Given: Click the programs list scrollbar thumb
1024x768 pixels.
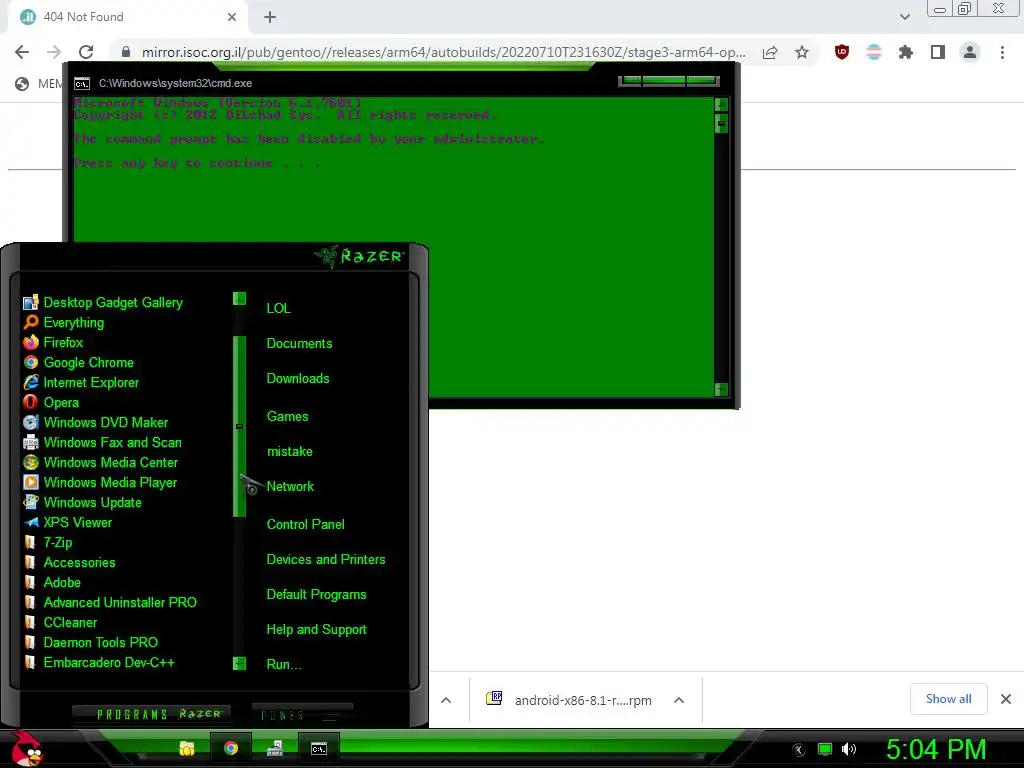Looking at the screenshot, I should click(x=240, y=426).
